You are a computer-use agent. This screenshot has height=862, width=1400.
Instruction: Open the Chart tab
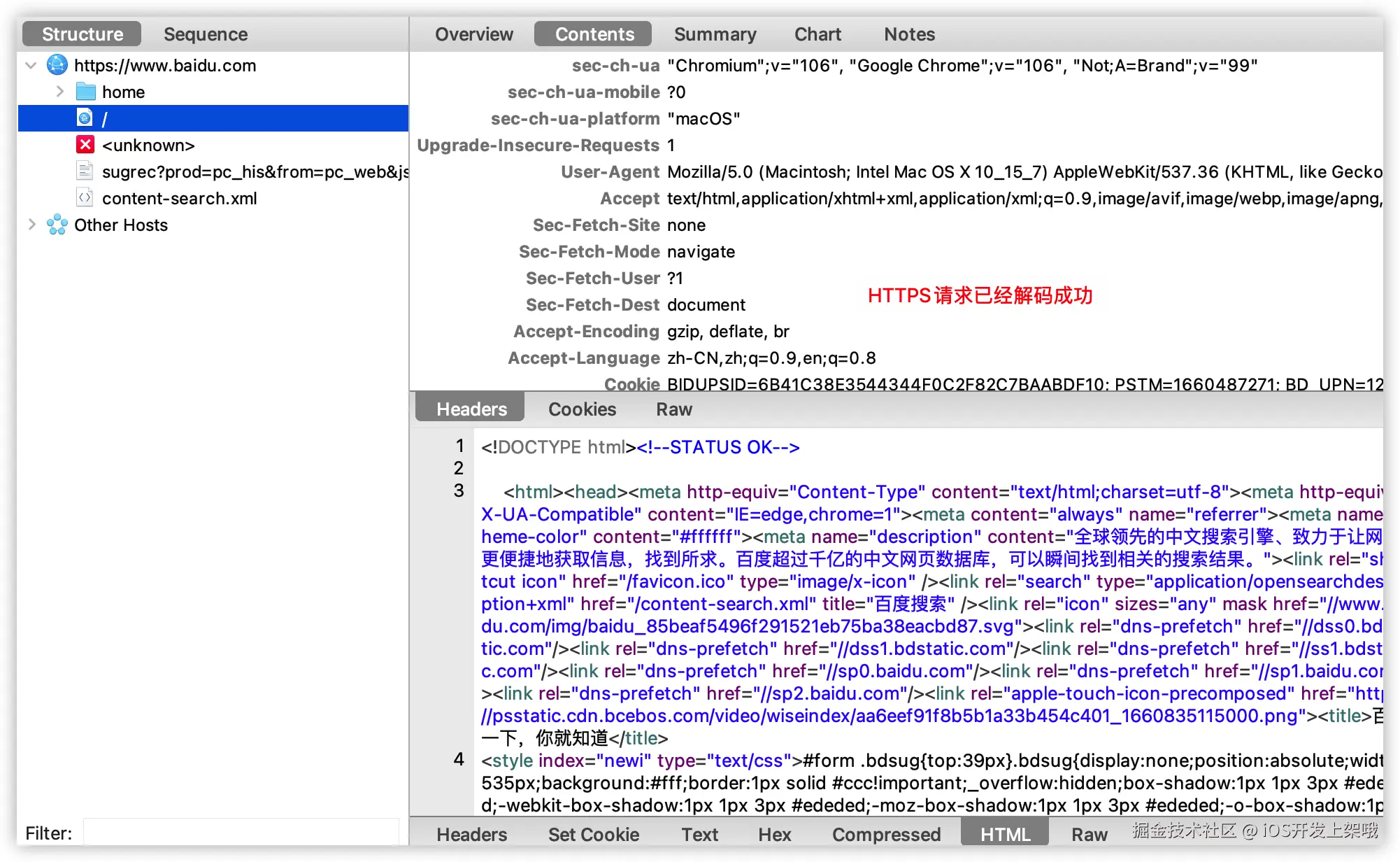(817, 34)
